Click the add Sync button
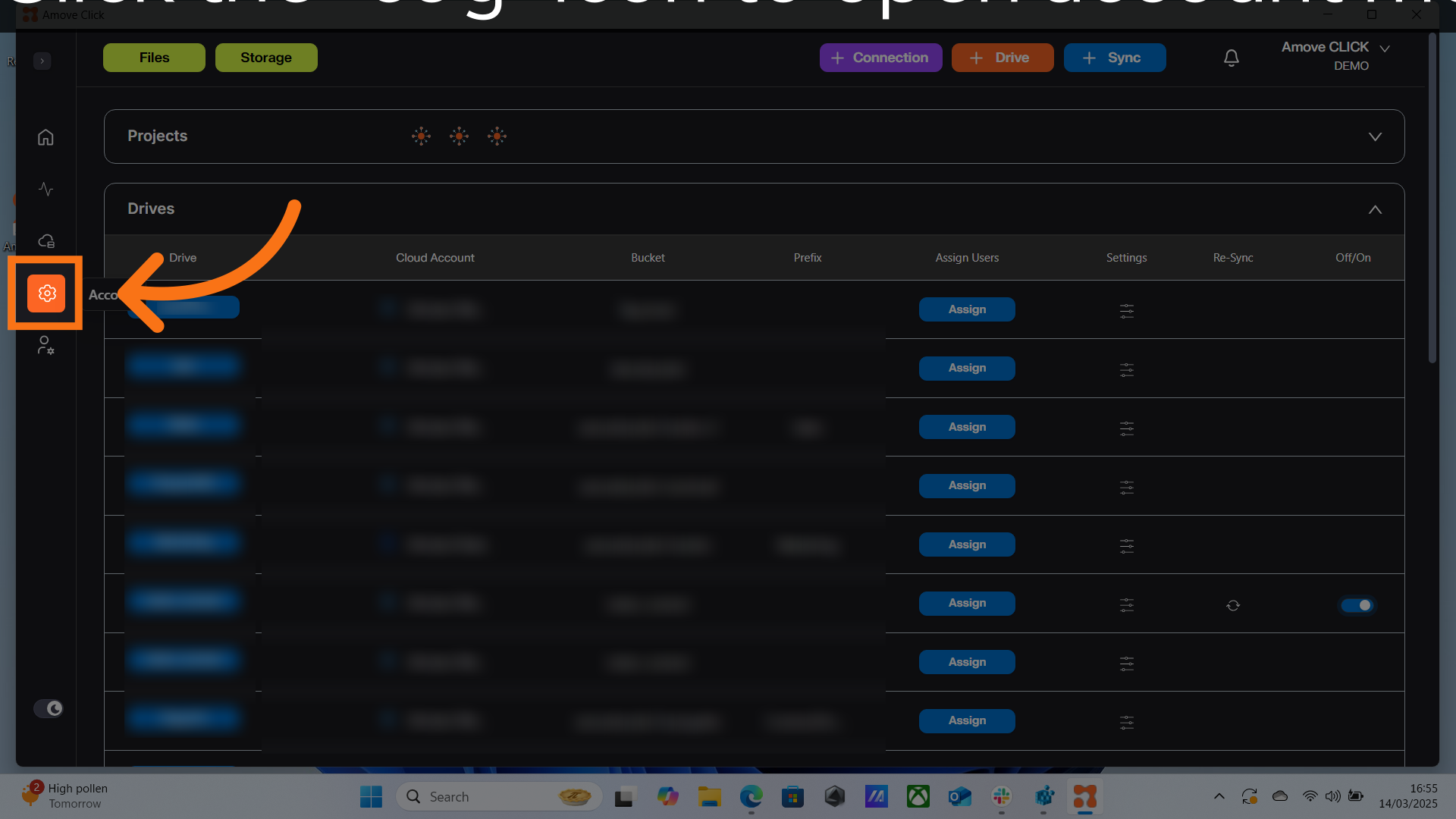 click(x=1114, y=58)
